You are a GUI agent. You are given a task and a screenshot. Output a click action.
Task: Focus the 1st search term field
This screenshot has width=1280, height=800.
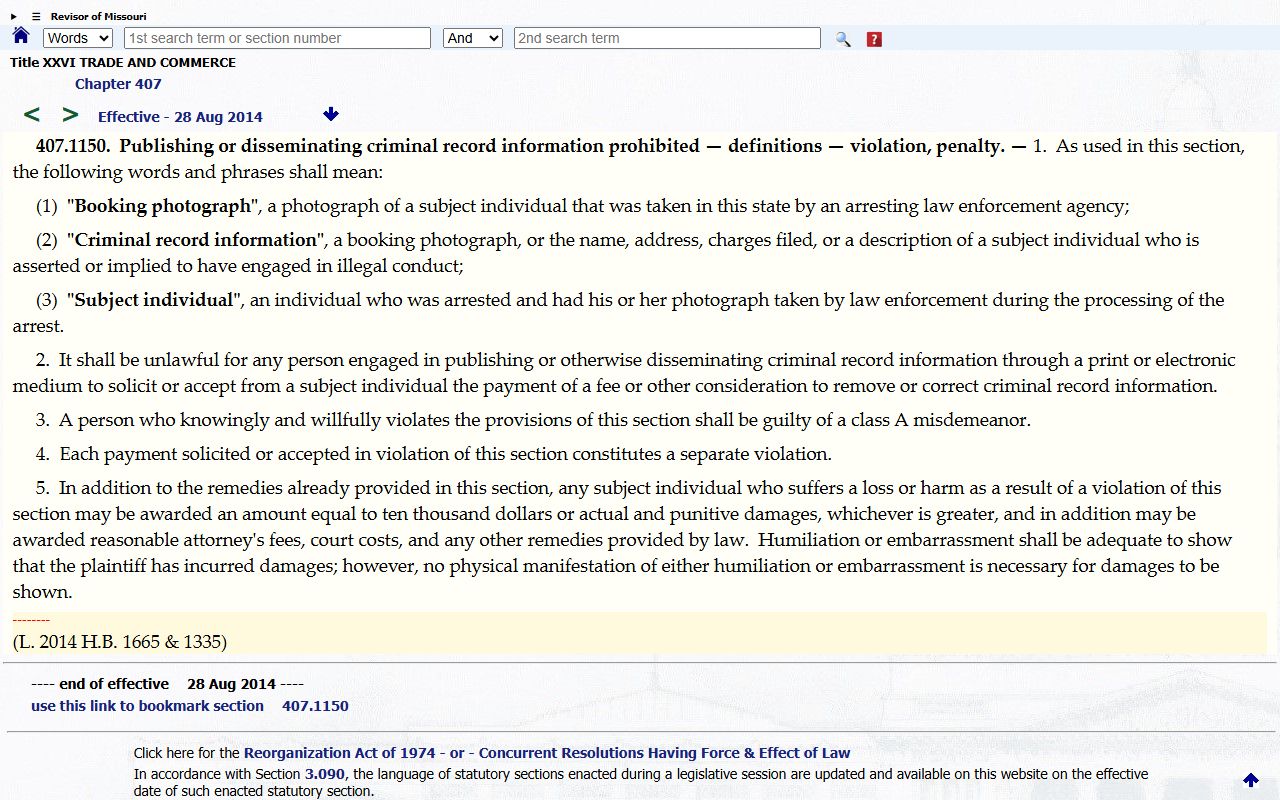click(277, 38)
